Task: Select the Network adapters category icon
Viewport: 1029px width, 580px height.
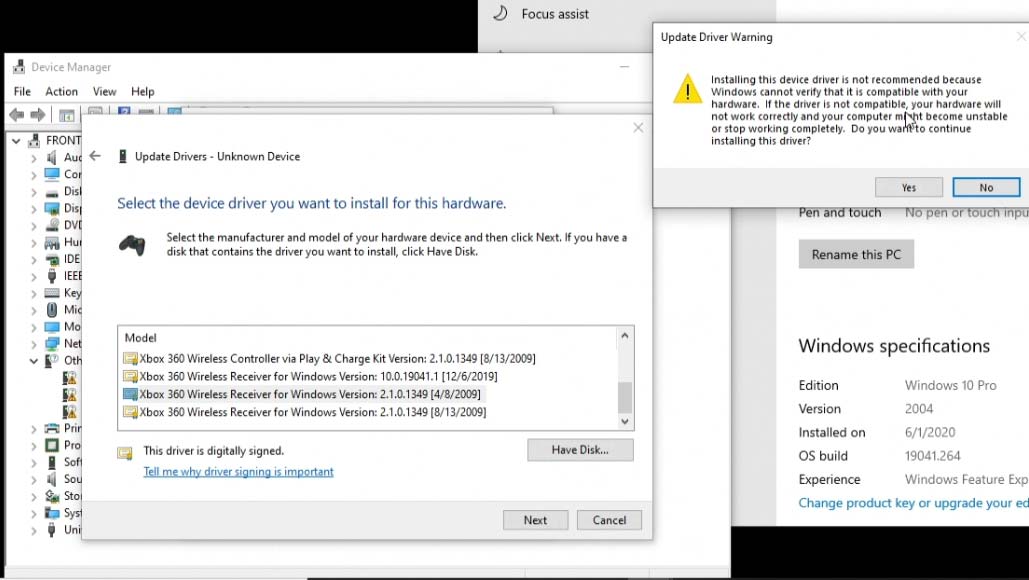Action: pyautogui.click(x=52, y=344)
